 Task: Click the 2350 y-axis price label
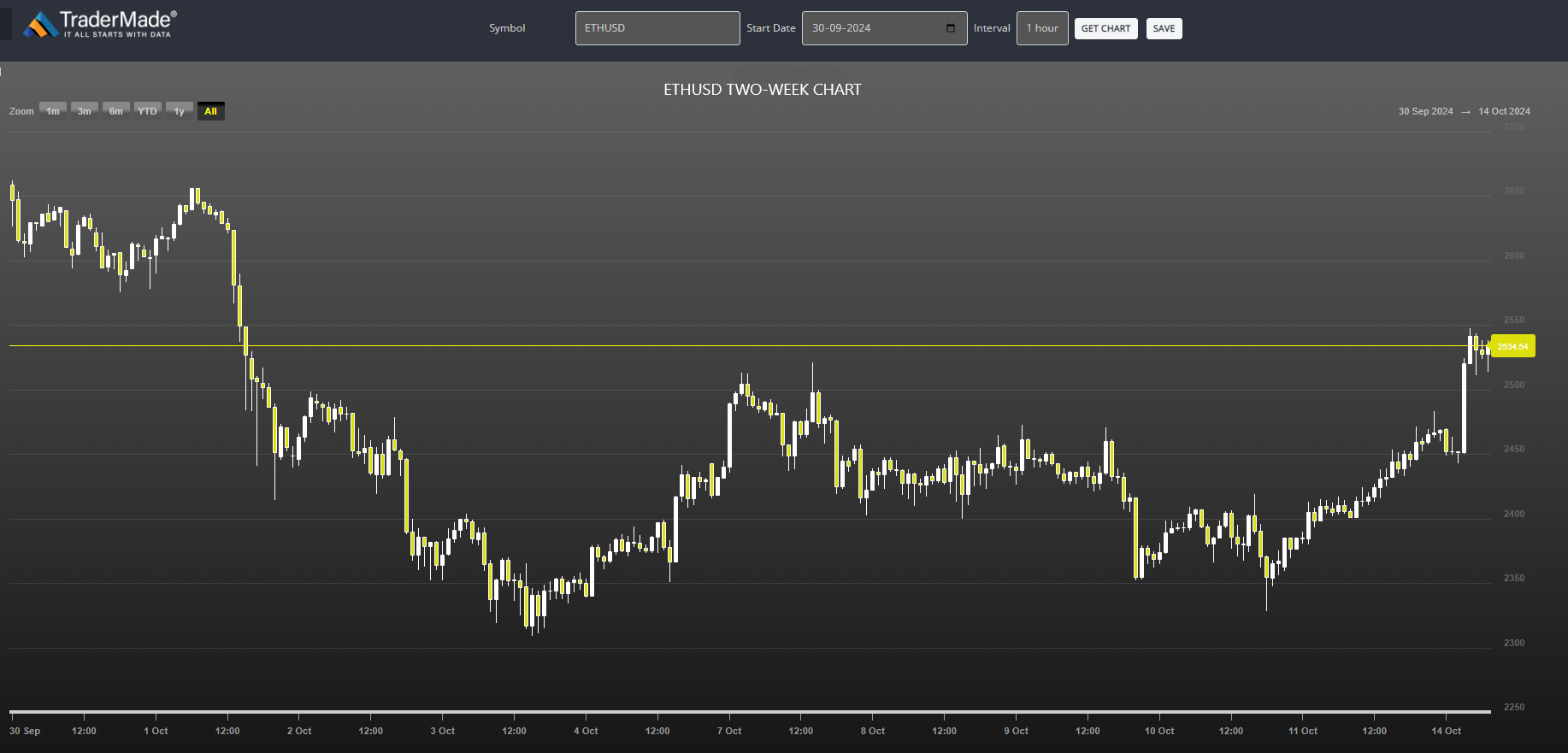tap(1514, 578)
